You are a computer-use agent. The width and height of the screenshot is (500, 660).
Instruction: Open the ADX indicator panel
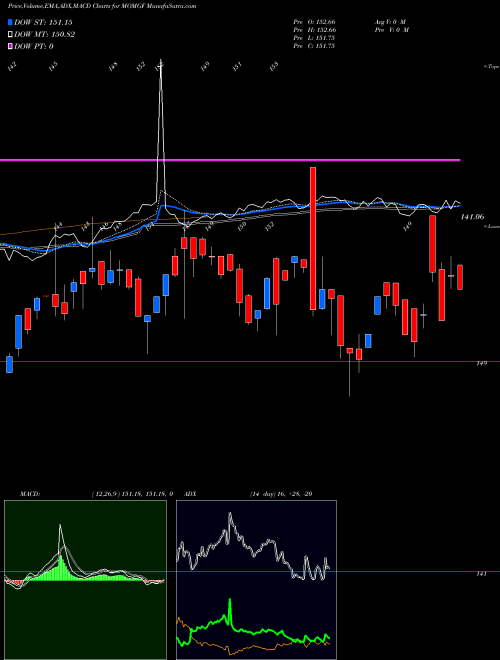(x=256, y=580)
